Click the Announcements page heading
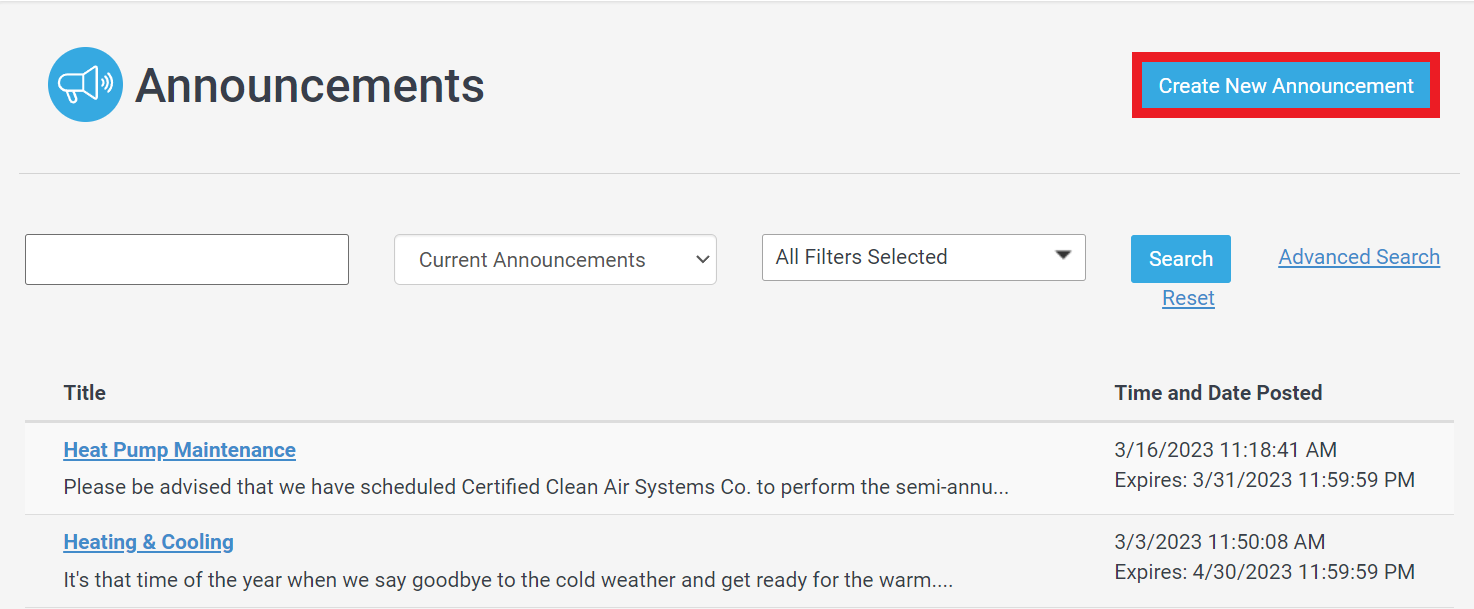Viewport: 1474px width, 609px height. tap(310, 86)
